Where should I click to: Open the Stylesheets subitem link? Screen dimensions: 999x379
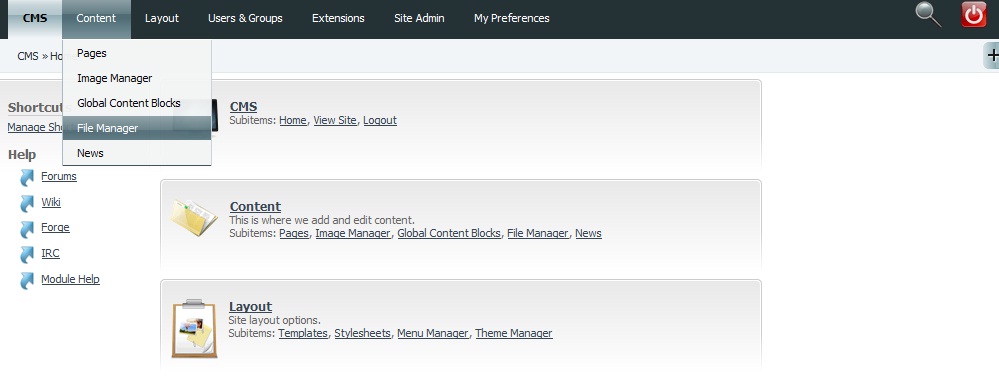pyautogui.click(x=363, y=333)
